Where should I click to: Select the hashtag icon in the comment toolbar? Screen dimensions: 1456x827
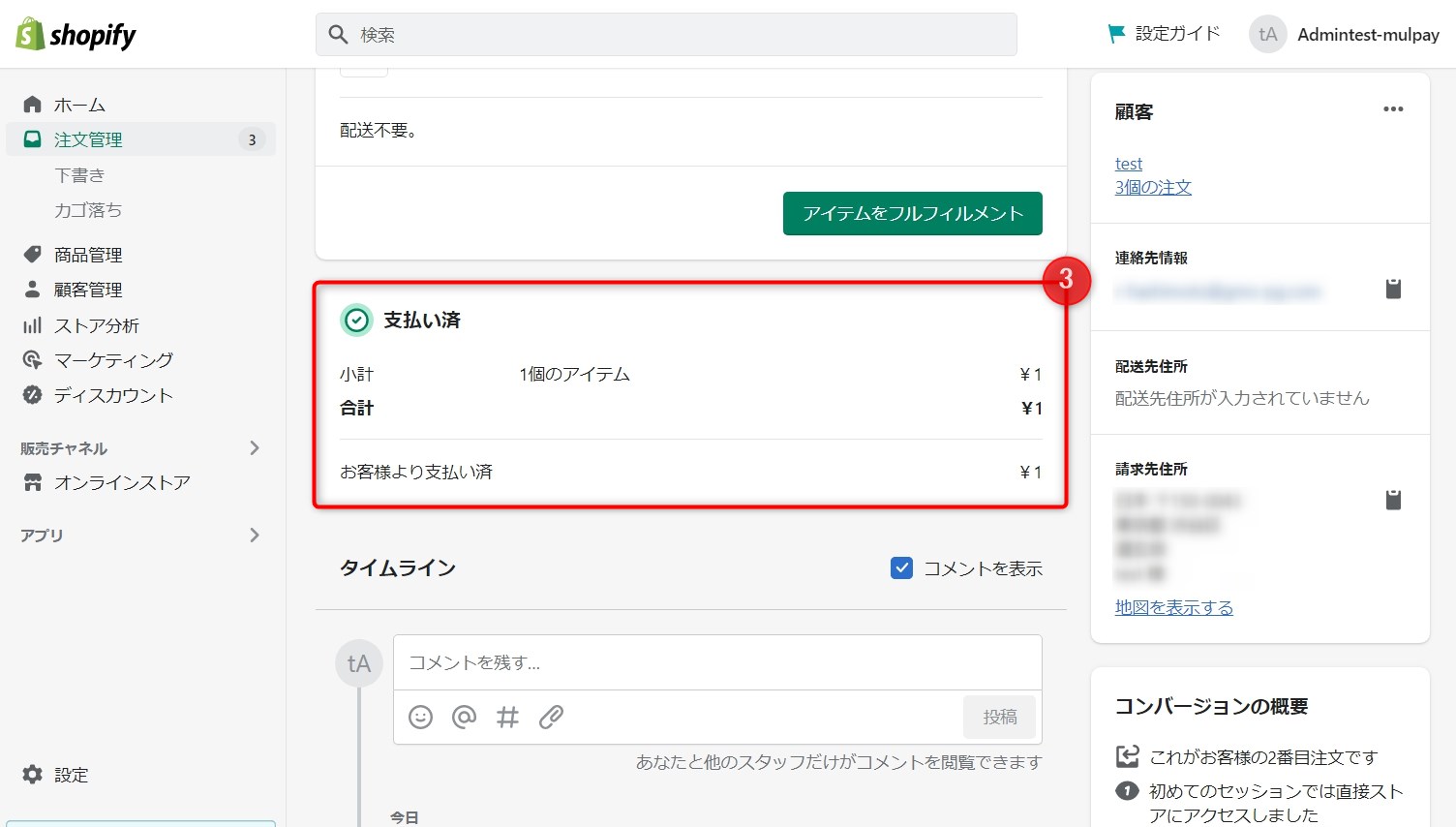(507, 717)
